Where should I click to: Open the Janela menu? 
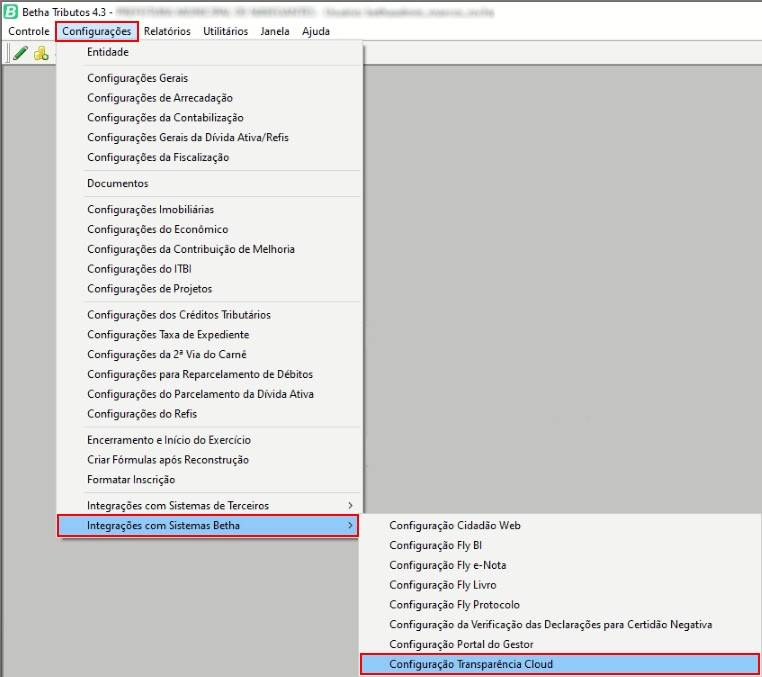click(275, 31)
